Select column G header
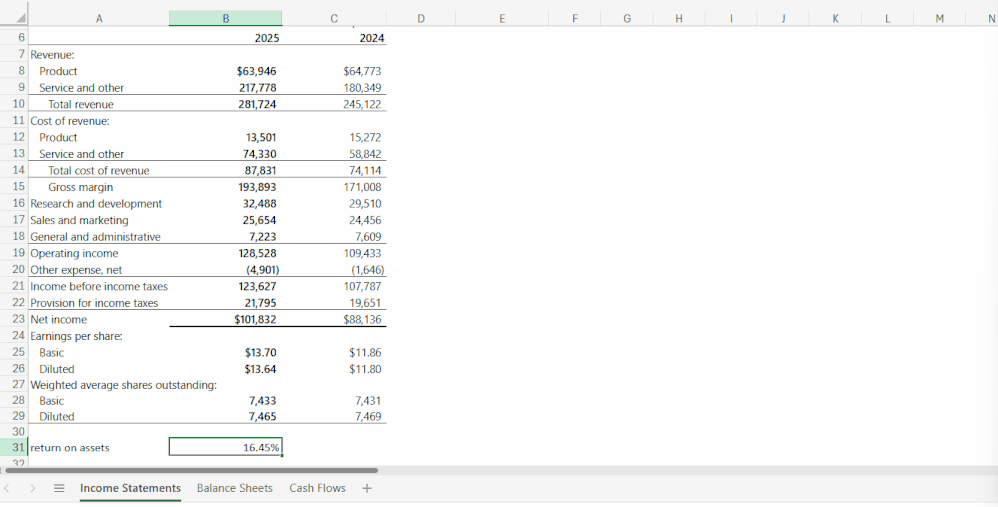The width and height of the screenshot is (998, 507). 627,18
